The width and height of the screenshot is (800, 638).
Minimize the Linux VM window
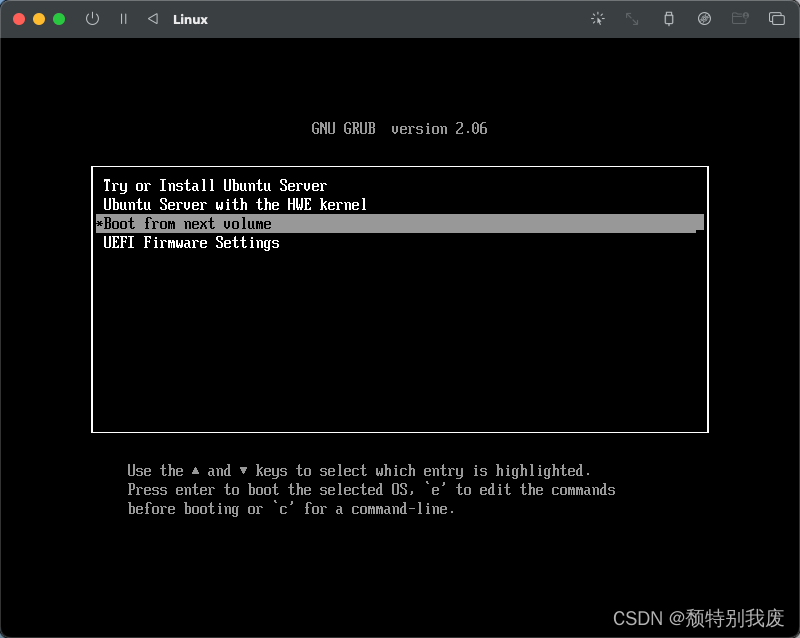click(x=39, y=19)
